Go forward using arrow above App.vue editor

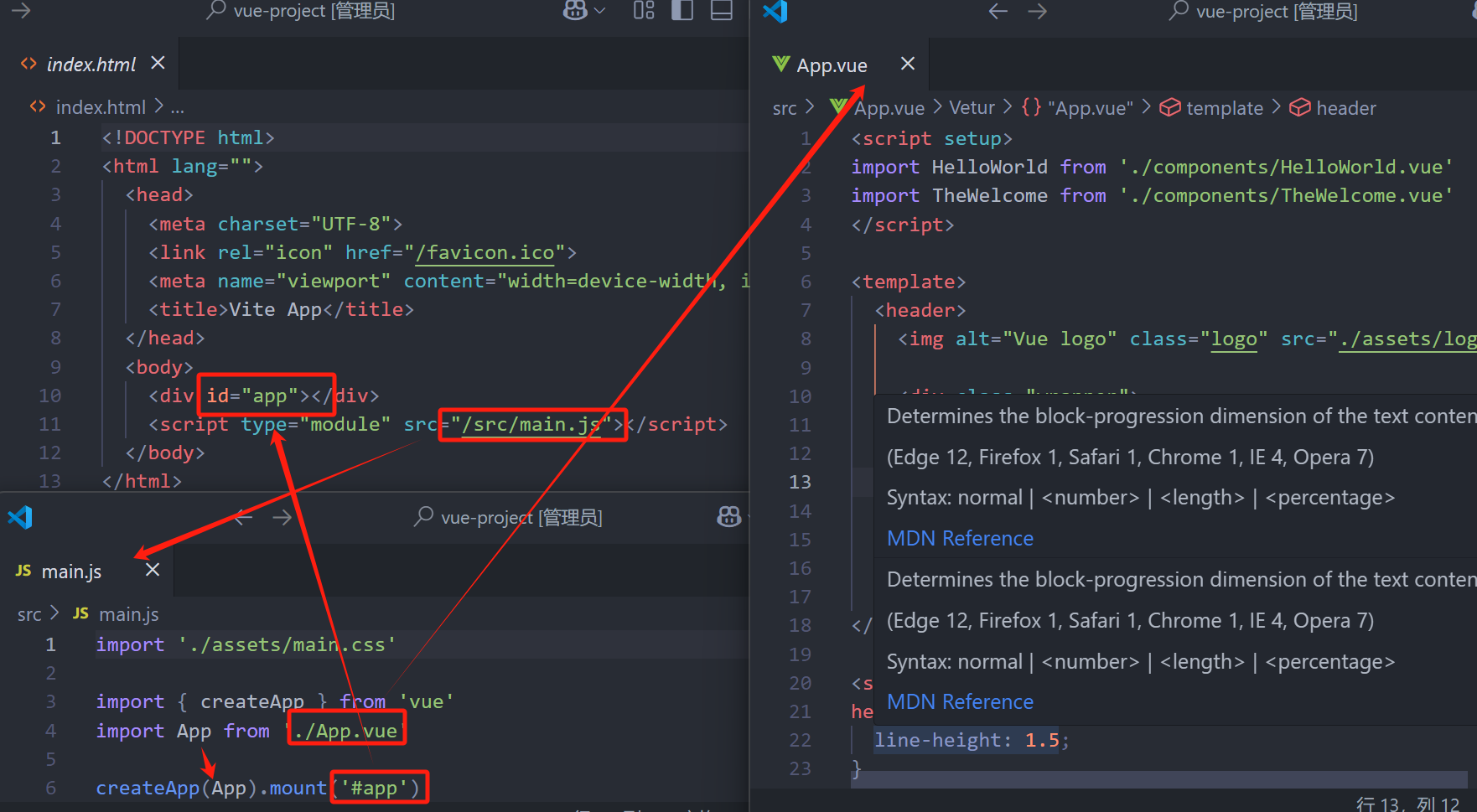(x=1038, y=12)
